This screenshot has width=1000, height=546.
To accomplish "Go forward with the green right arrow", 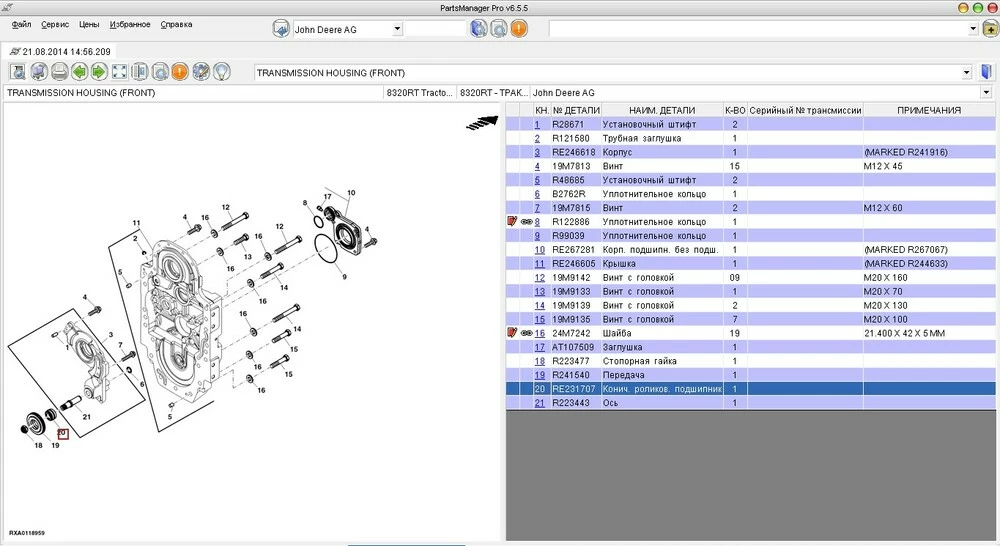I will coord(99,72).
